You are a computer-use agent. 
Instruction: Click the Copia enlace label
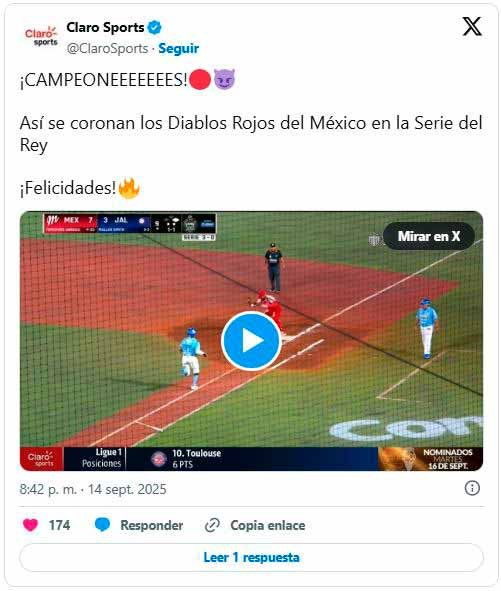click(268, 525)
